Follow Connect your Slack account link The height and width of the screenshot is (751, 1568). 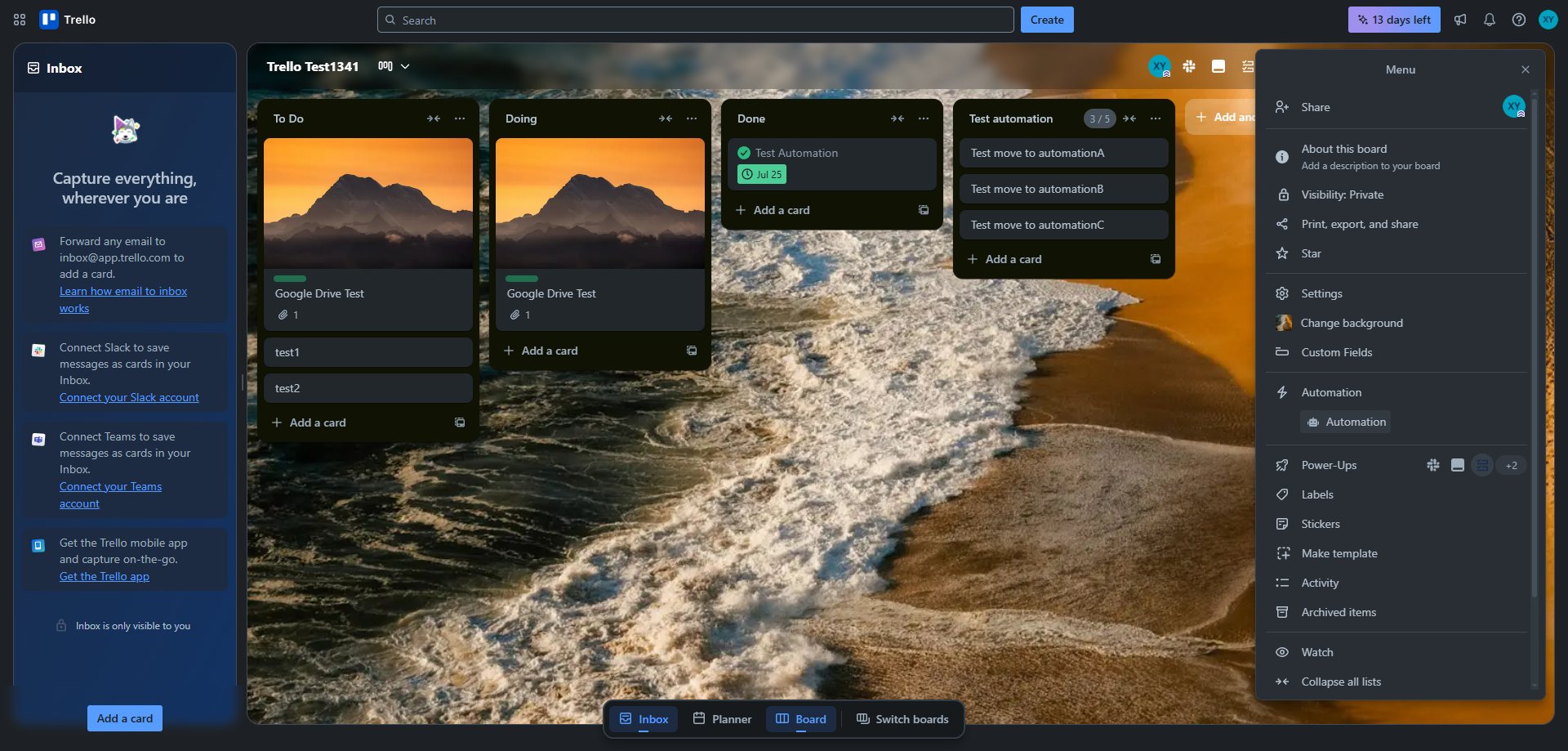click(129, 397)
